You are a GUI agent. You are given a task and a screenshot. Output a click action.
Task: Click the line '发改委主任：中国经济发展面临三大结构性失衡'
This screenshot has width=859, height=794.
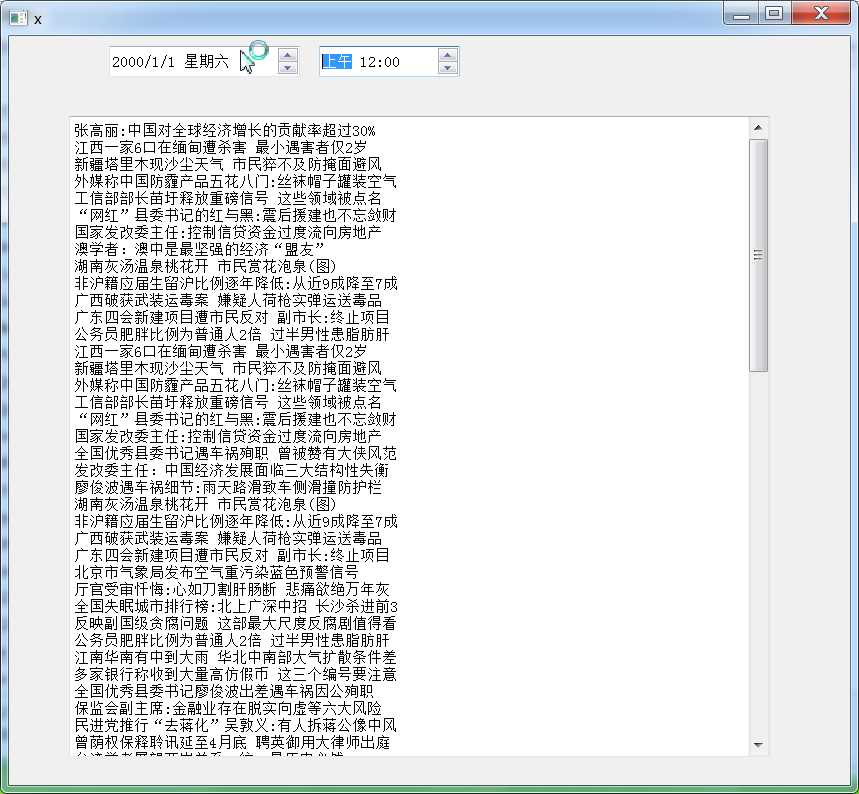(232, 470)
